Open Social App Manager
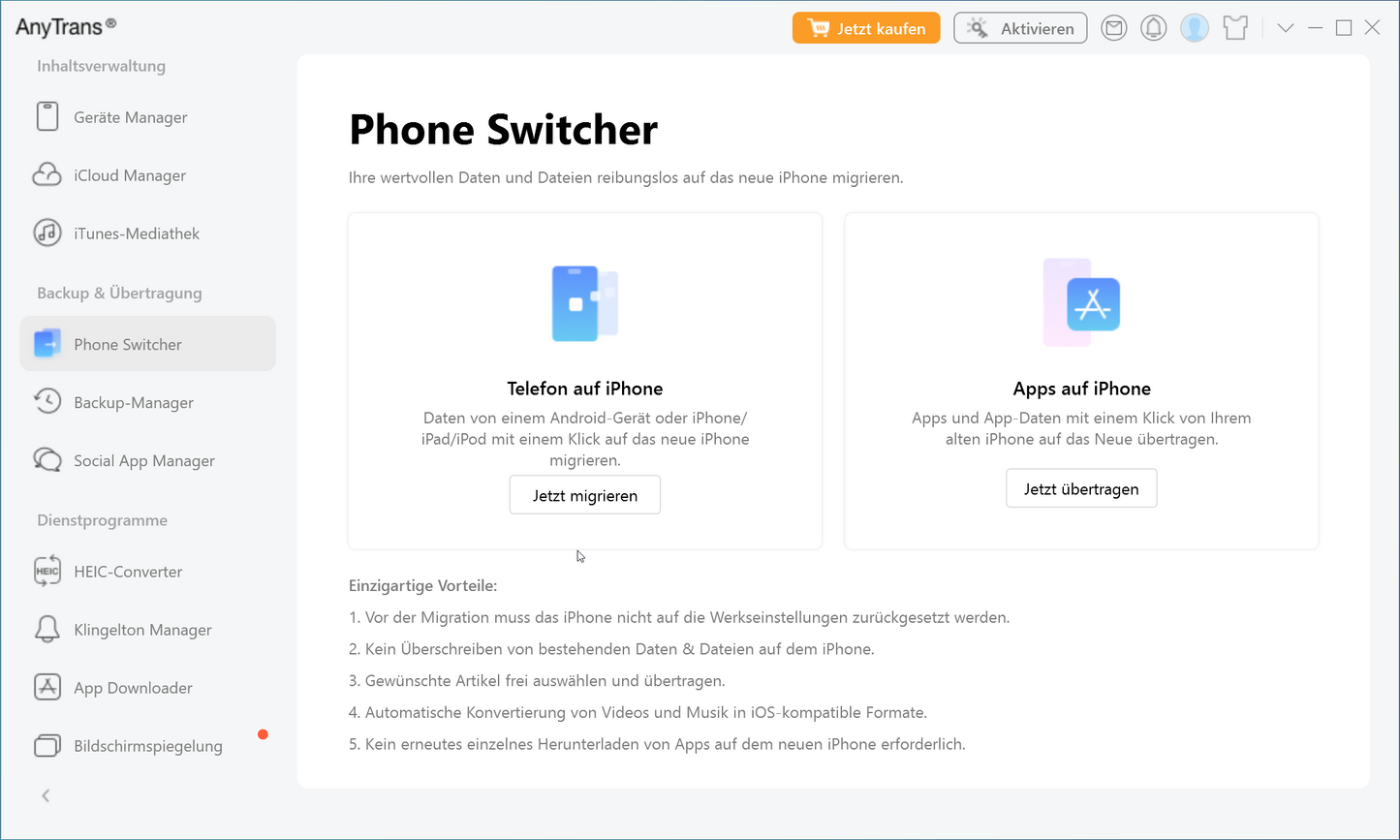The height and width of the screenshot is (840, 1400). coord(143,461)
